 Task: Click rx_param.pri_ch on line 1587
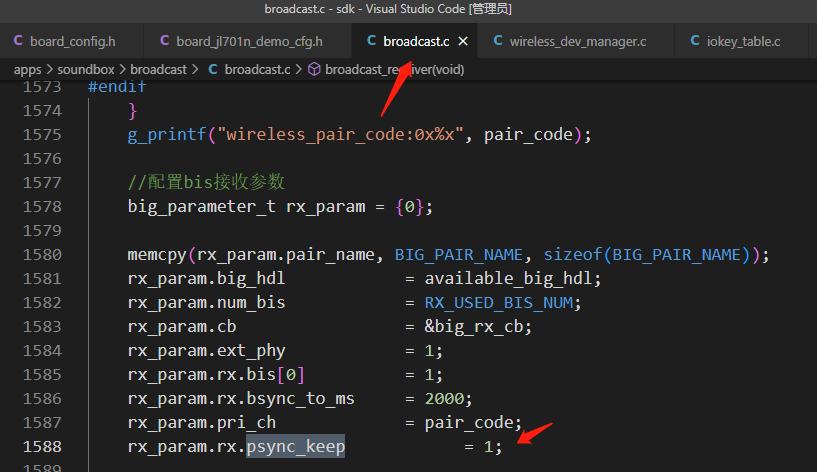tap(202, 423)
